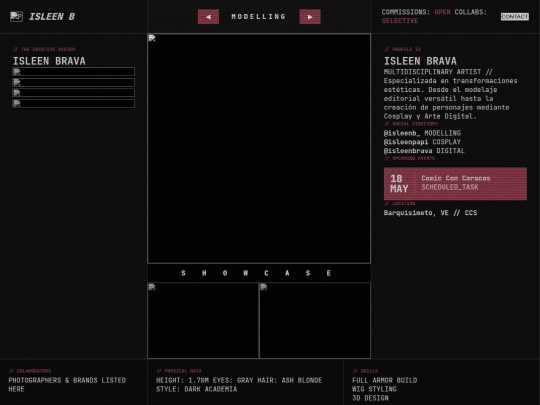Click the OPEN commissions status
The width and height of the screenshot is (540, 405).
pyautogui.click(x=442, y=12)
